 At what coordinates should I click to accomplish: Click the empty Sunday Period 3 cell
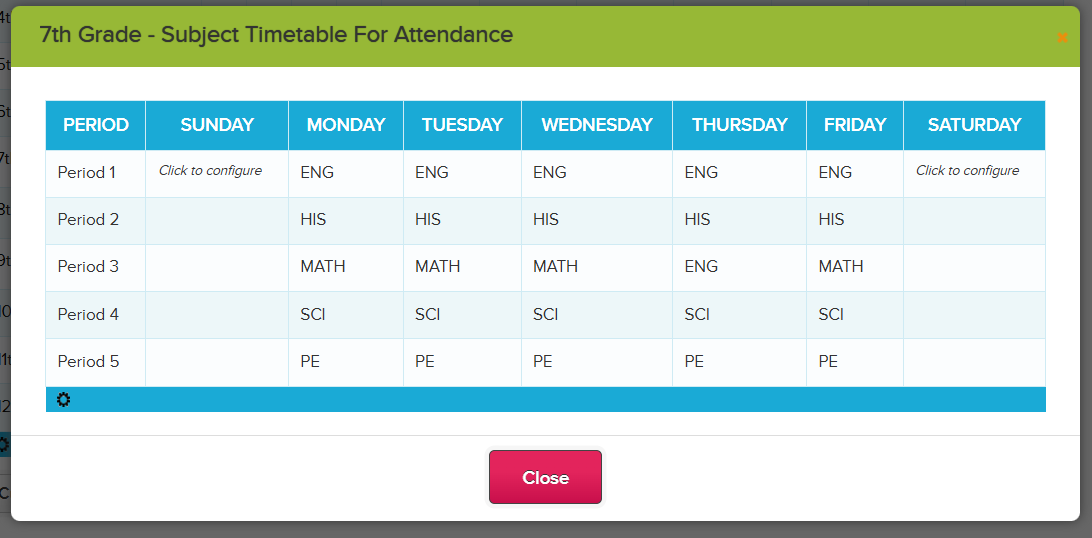coord(217,267)
